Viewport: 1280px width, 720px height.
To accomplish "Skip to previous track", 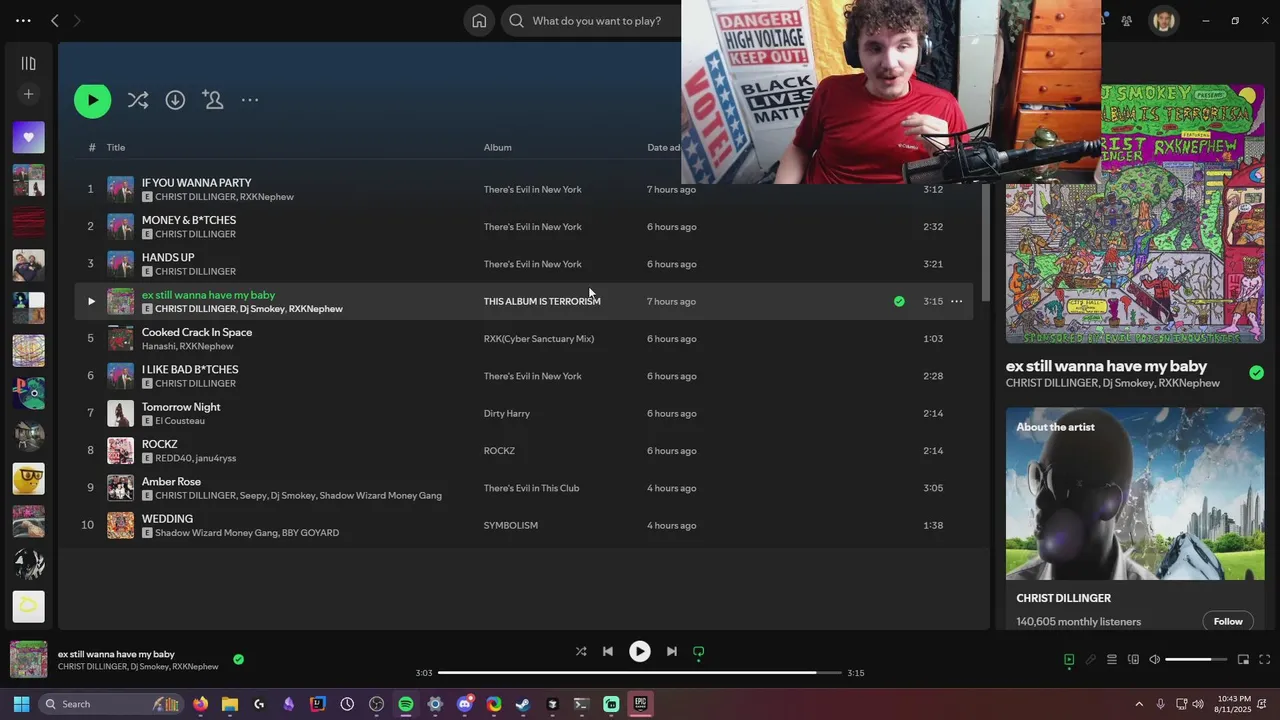I will tap(607, 651).
